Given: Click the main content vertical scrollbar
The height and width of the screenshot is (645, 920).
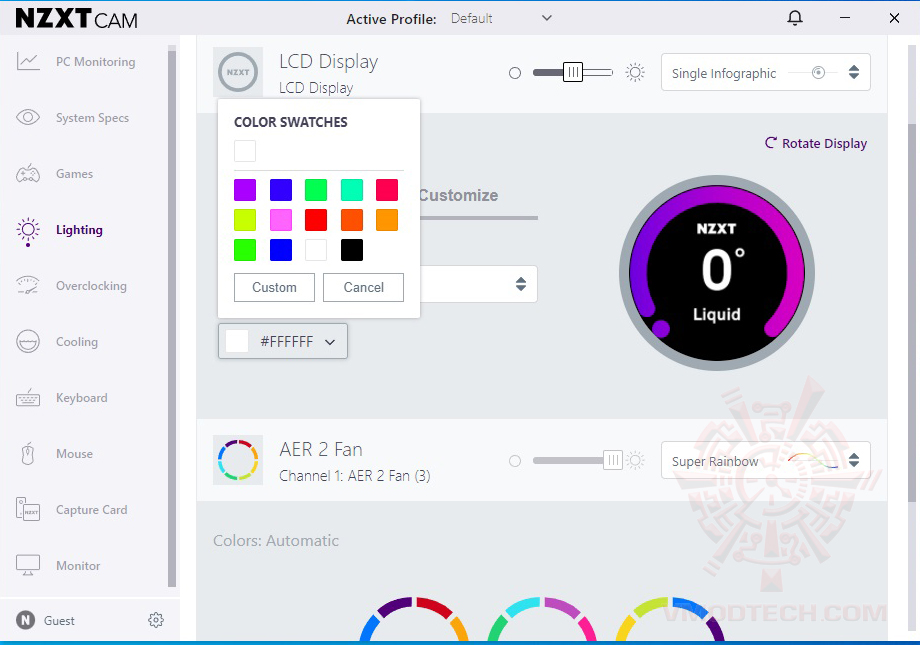Looking at the screenshot, I should (x=911, y=313).
